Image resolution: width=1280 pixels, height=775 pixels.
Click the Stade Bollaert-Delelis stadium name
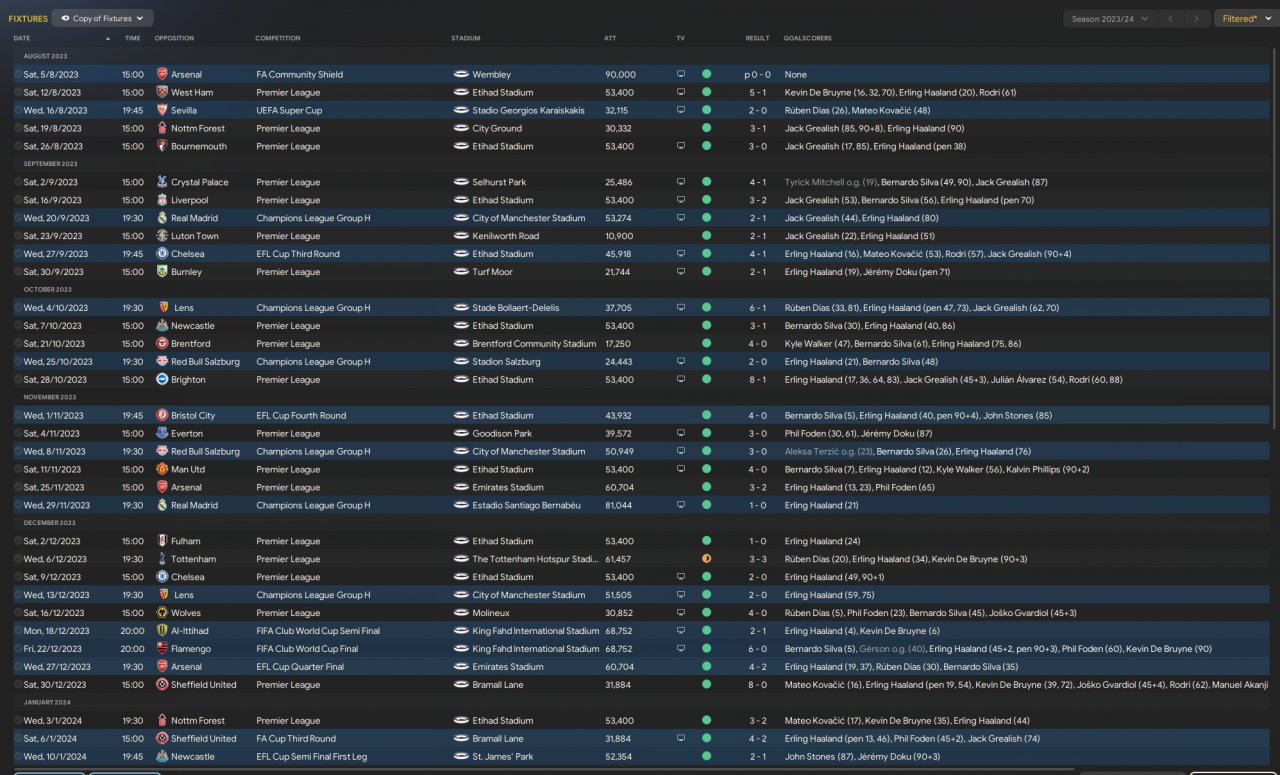click(x=516, y=308)
